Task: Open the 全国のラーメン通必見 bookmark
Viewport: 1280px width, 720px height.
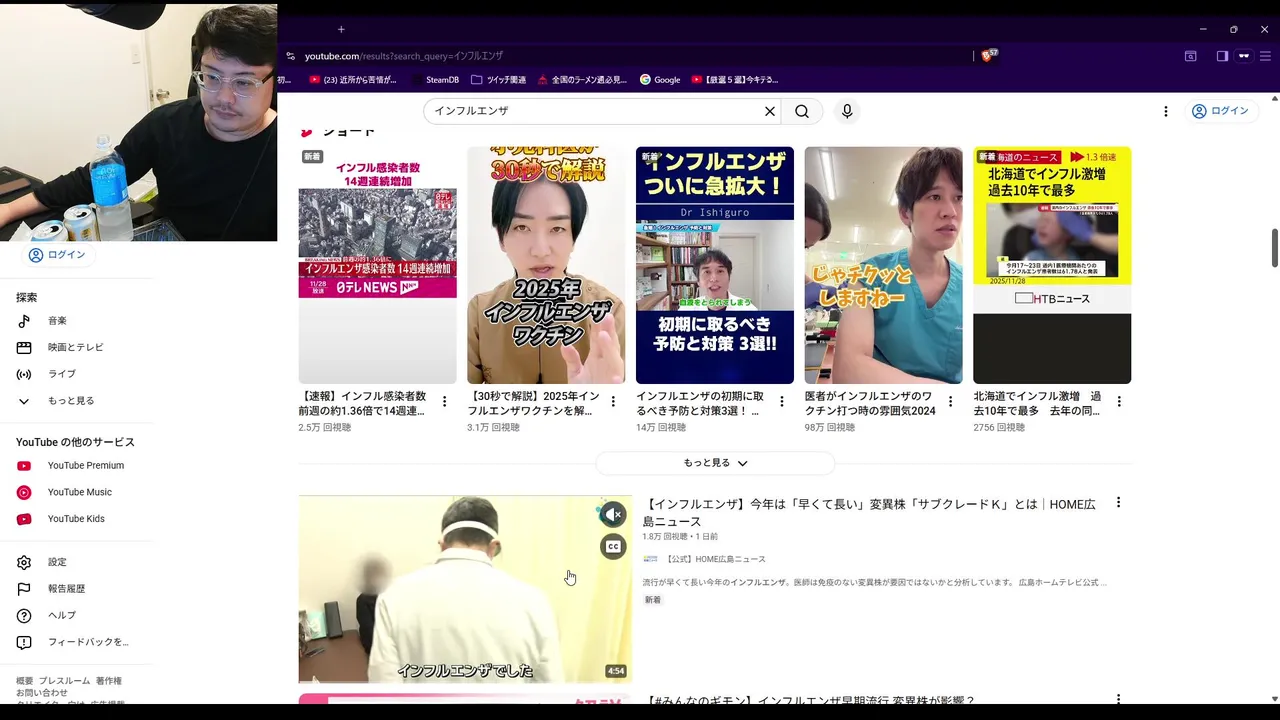Action: click(x=582, y=80)
